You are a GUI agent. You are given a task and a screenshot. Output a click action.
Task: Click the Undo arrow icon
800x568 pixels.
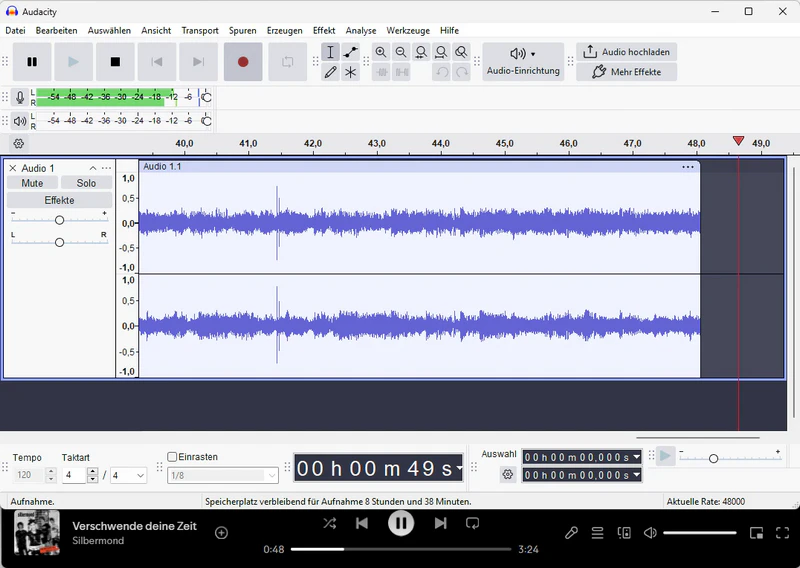(442, 72)
